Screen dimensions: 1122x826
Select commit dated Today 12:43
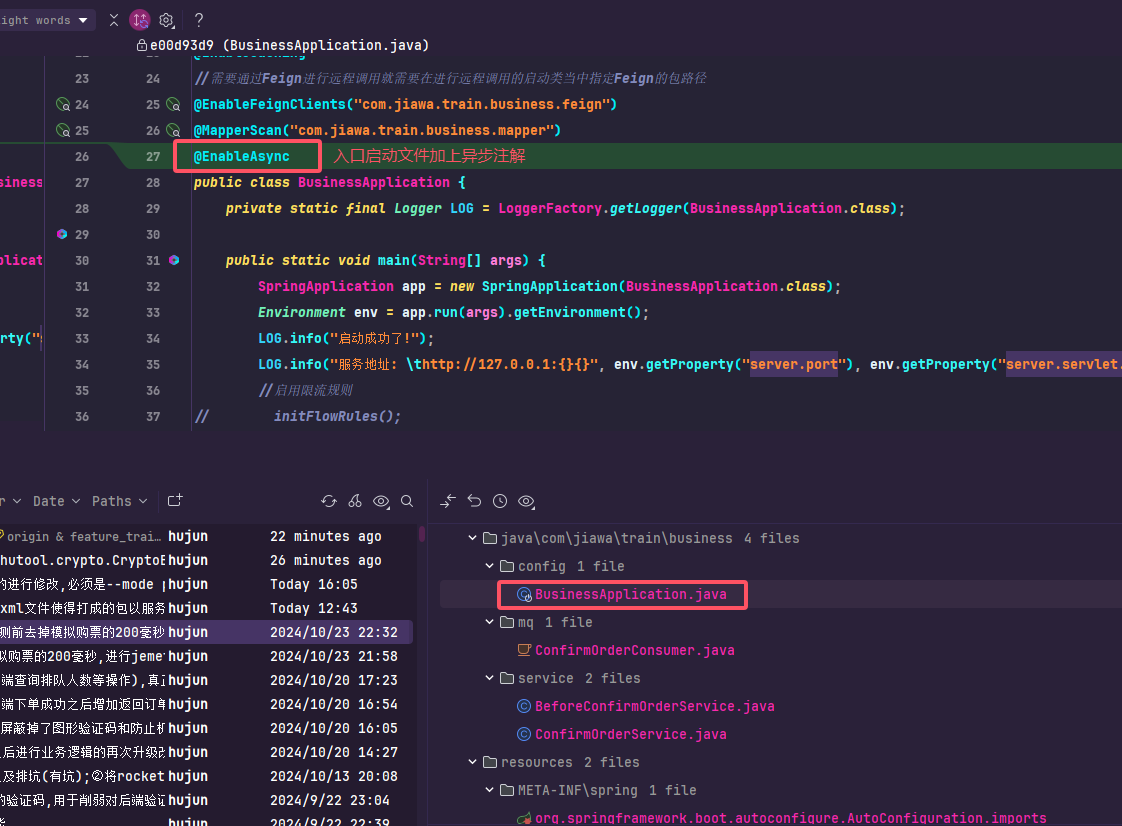coord(206,608)
